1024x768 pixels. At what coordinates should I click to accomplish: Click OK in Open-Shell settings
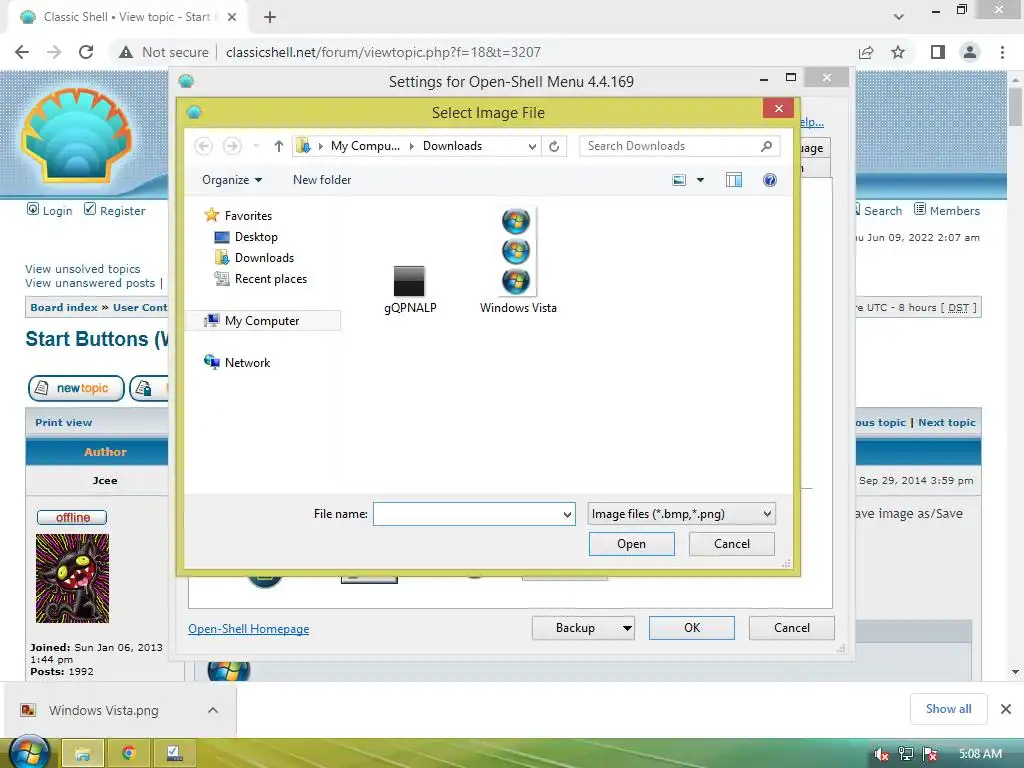point(692,628)
